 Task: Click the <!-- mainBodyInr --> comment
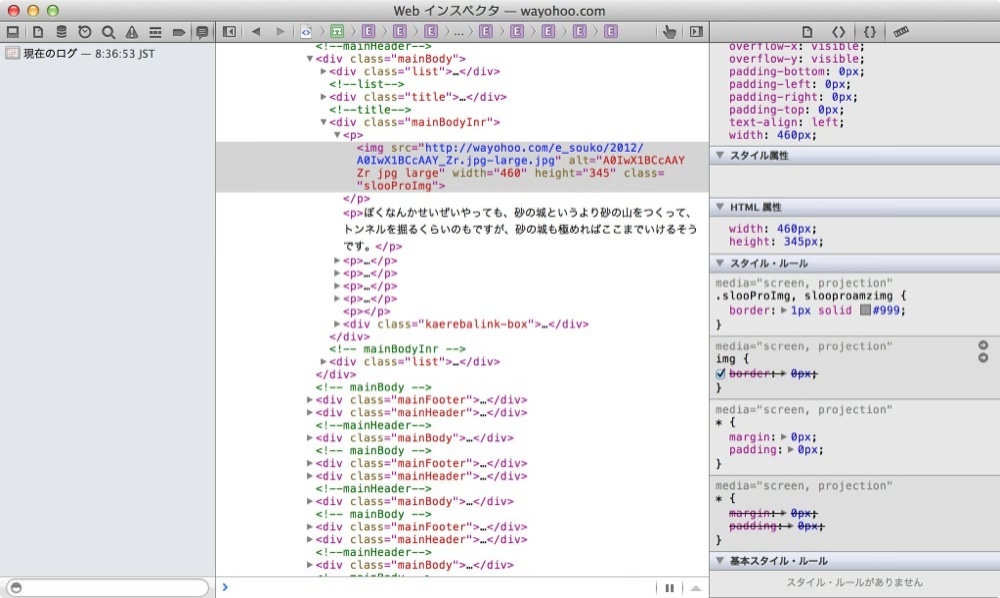pos(397,349)
